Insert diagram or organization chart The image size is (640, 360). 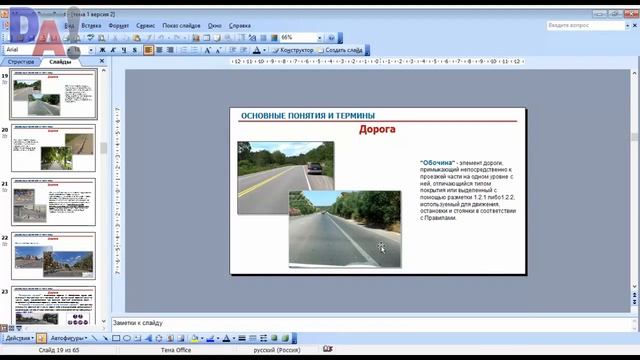[x=159, y=338]
